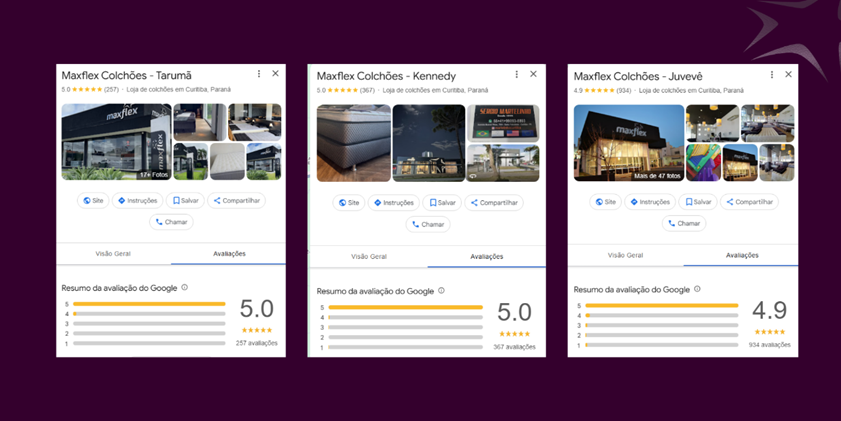Click info icon beside Tarumã review summary
Image resolution: width=841 pixels, height=421 pixels.
[185, 287]
